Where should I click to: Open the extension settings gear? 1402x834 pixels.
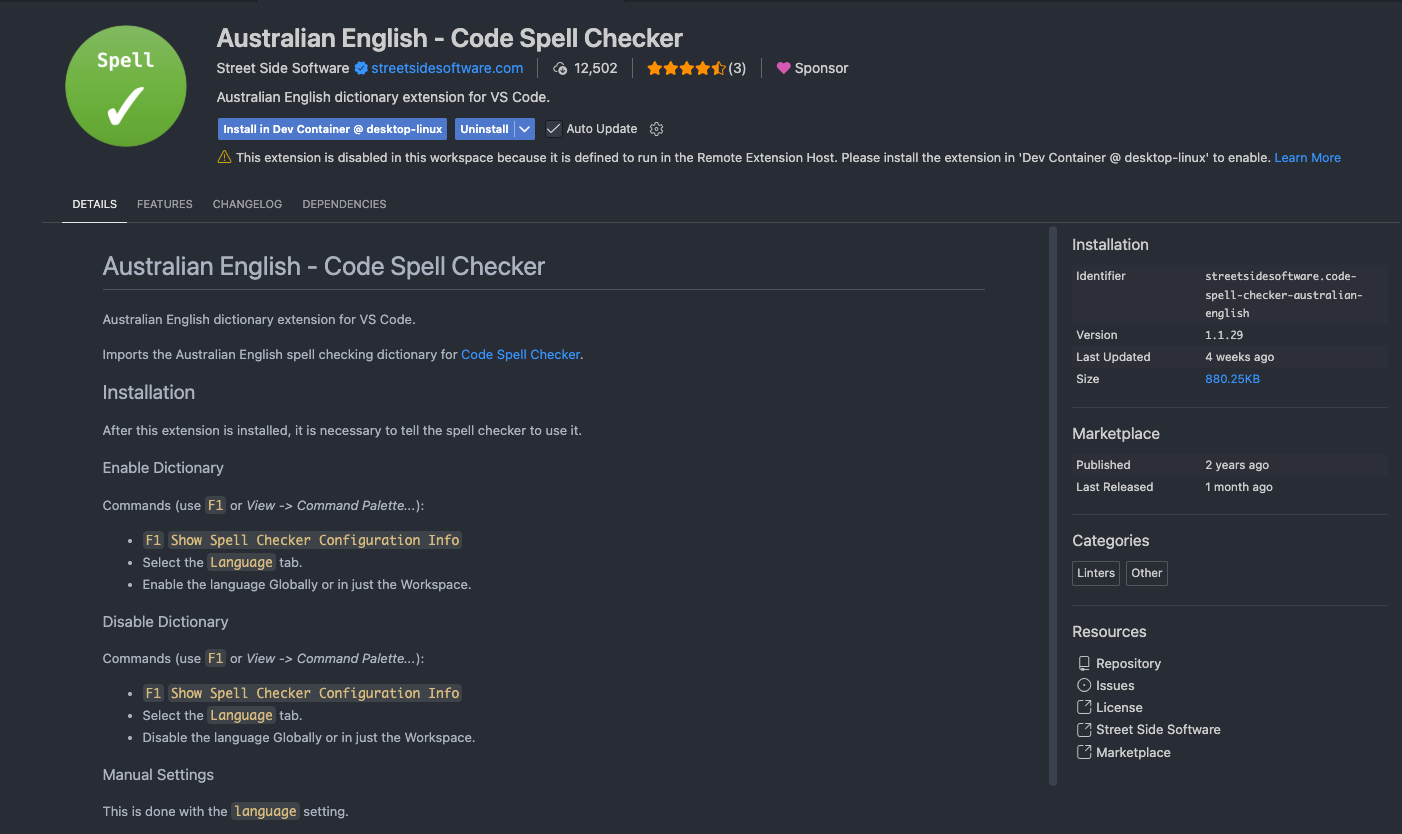pyautogui.click(x=657, y=129)
